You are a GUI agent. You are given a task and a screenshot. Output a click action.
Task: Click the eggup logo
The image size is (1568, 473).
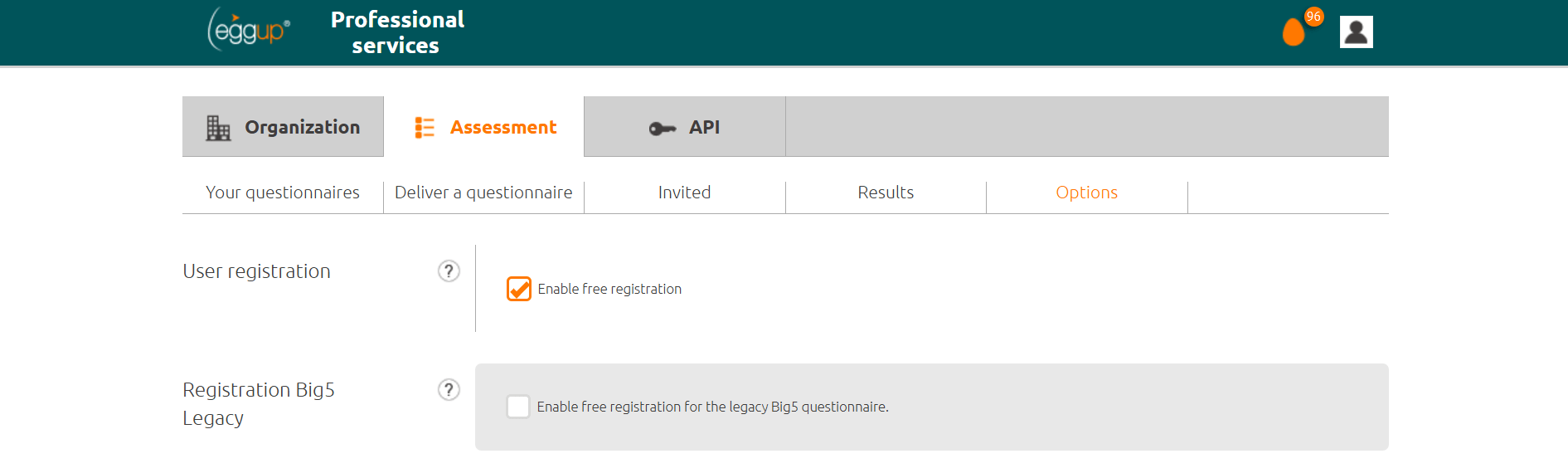point(248,30)
